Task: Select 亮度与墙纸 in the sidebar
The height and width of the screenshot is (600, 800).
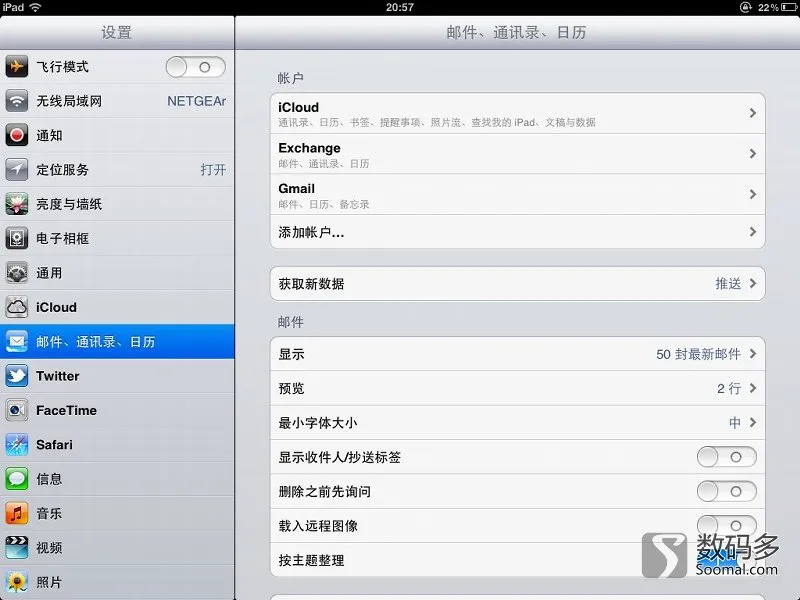Action: click(117, 204)
